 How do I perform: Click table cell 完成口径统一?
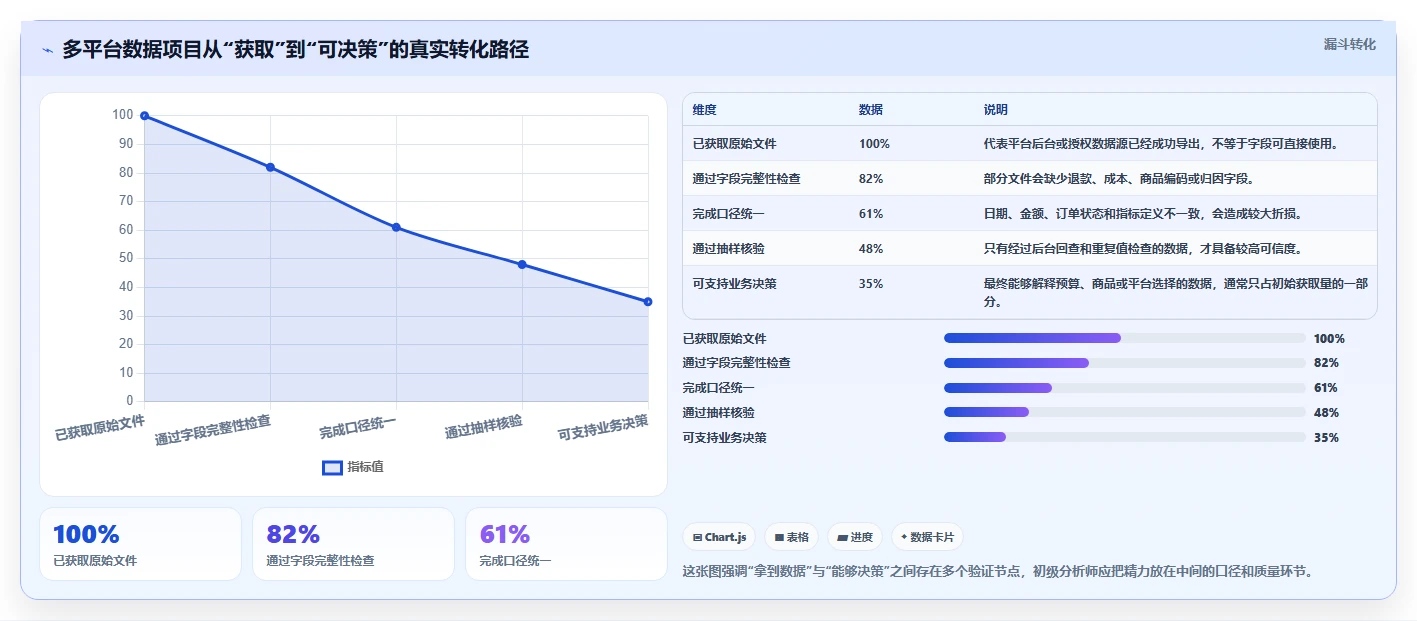(728, 214)
